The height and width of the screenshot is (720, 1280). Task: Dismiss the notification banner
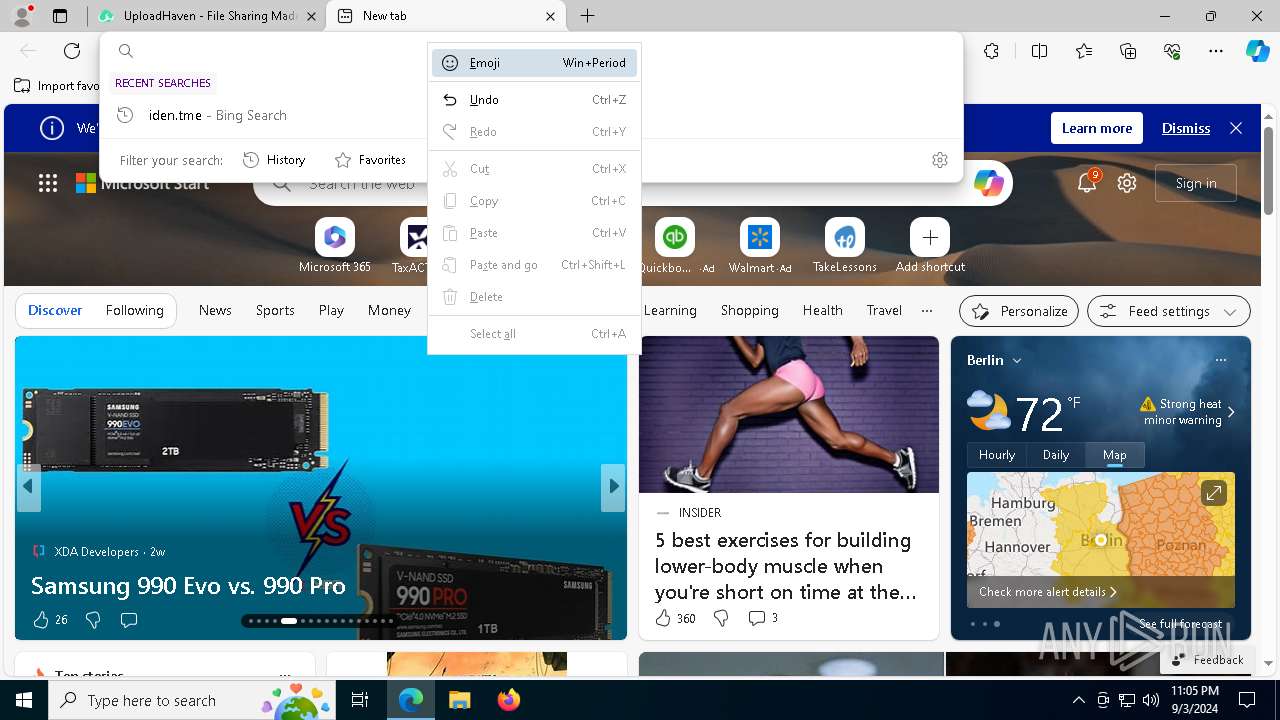(x=1186, y=128)
